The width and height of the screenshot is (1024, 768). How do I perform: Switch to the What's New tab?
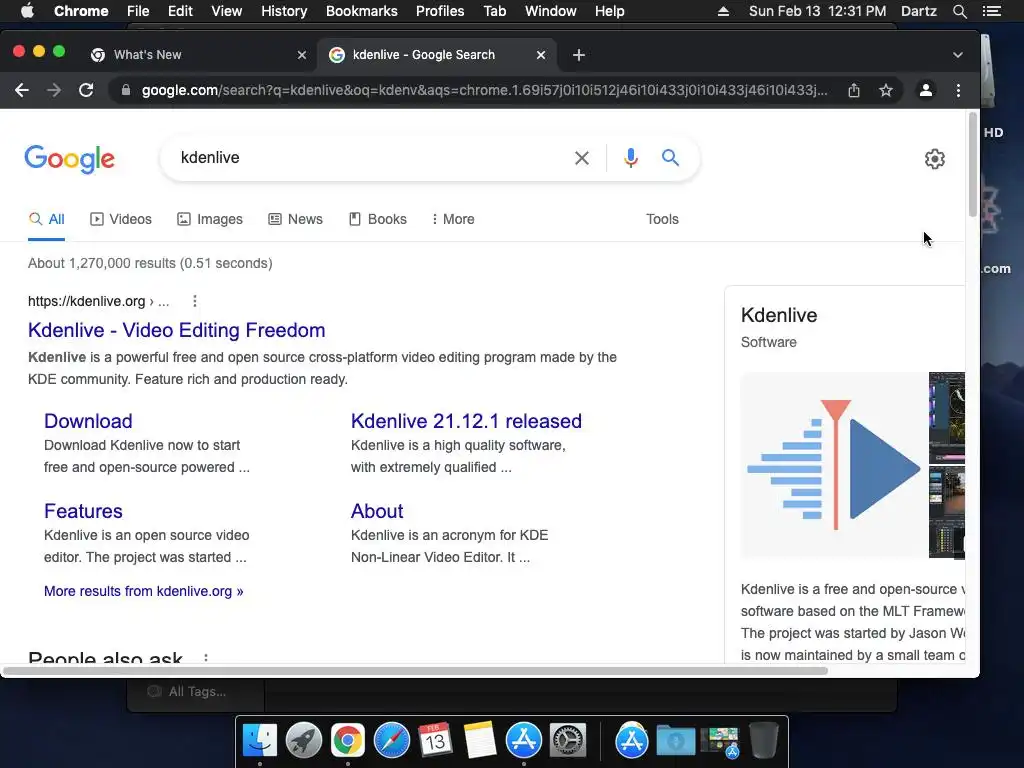196,55
